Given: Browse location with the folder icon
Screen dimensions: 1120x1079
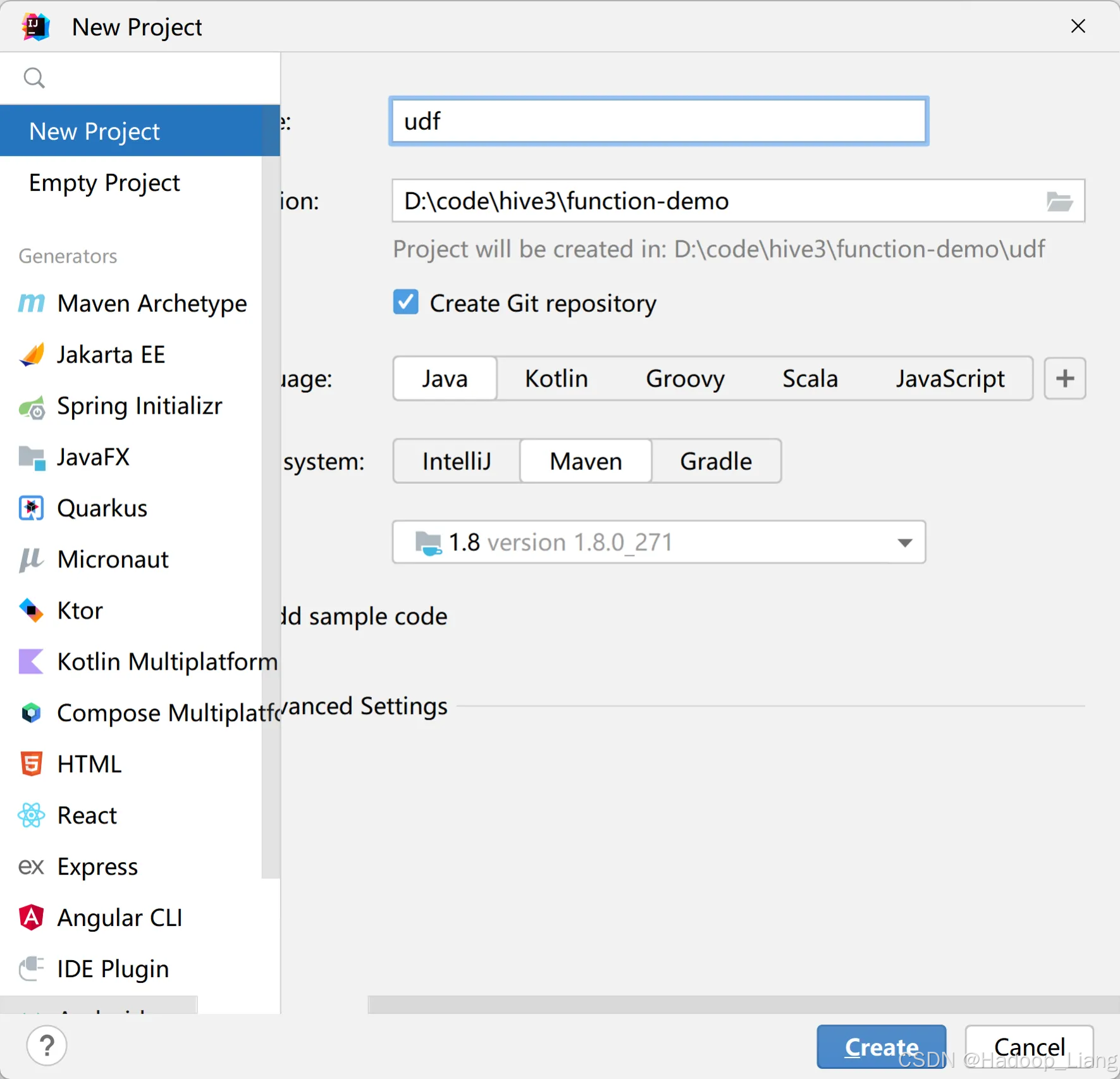Looking at the screenshot, I should click(1059, 202).
